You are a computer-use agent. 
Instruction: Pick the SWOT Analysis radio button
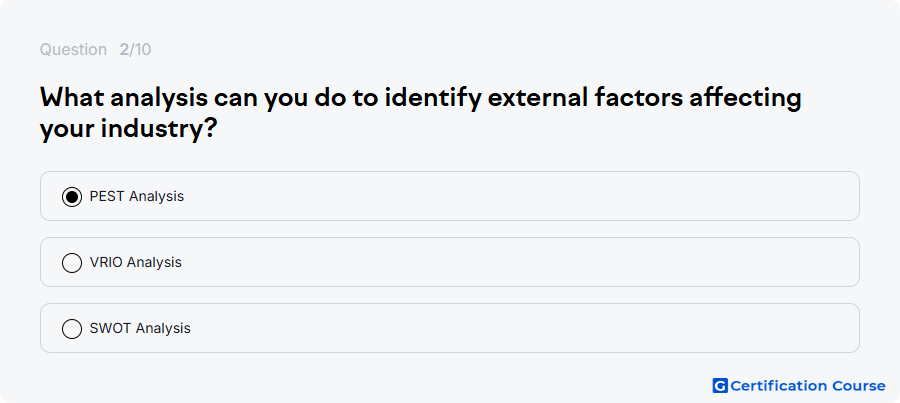(72, 329)
